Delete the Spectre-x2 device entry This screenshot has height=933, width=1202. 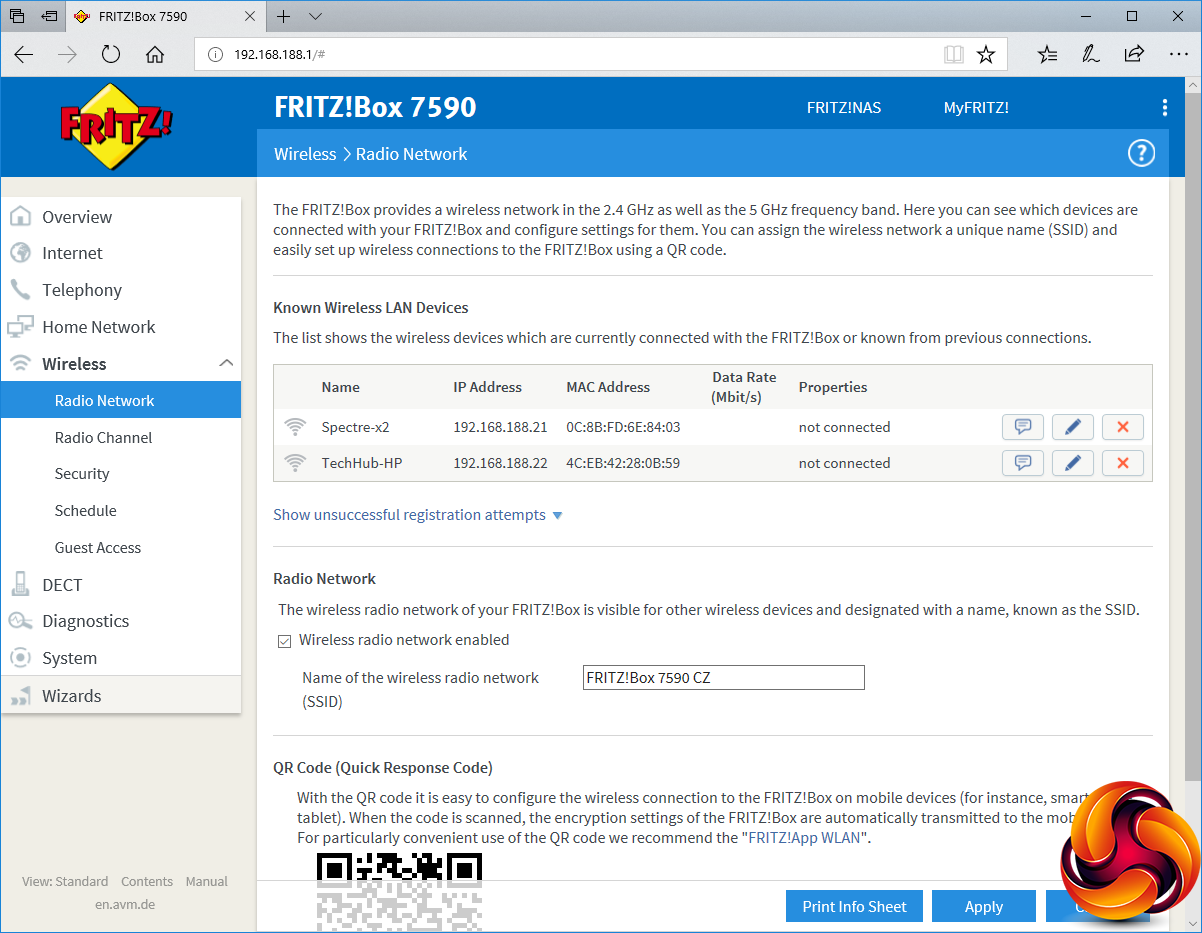click(1123, 427)
